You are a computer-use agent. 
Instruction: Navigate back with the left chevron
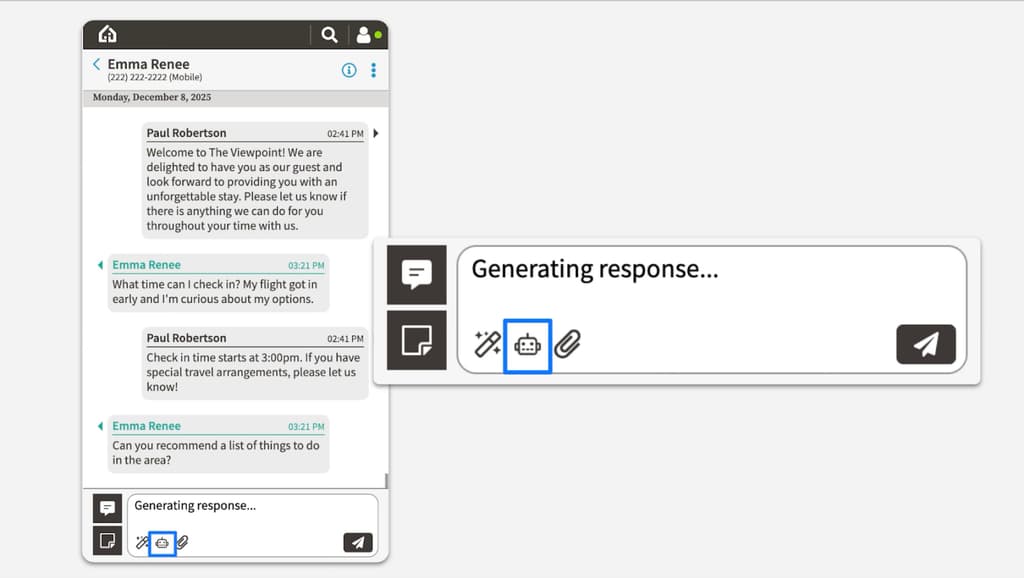[96, 63]
